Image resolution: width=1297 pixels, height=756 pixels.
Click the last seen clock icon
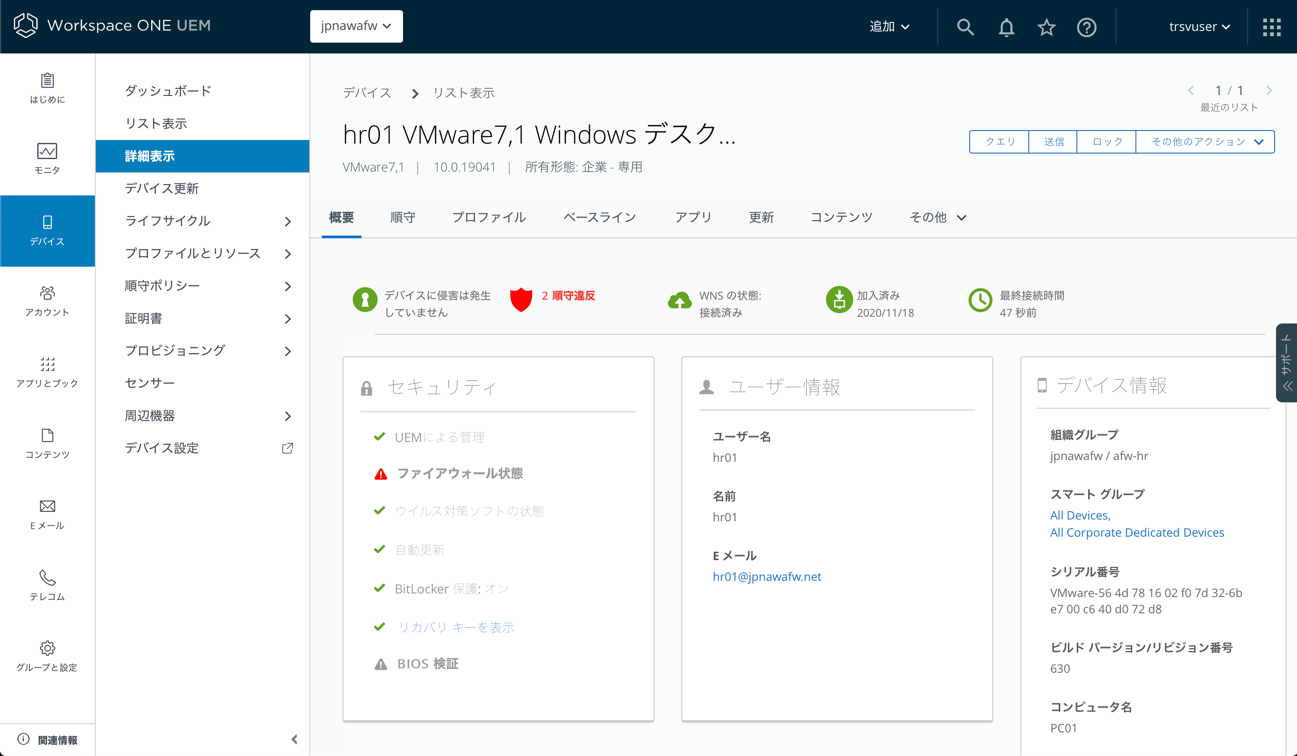tap(980, 299)
